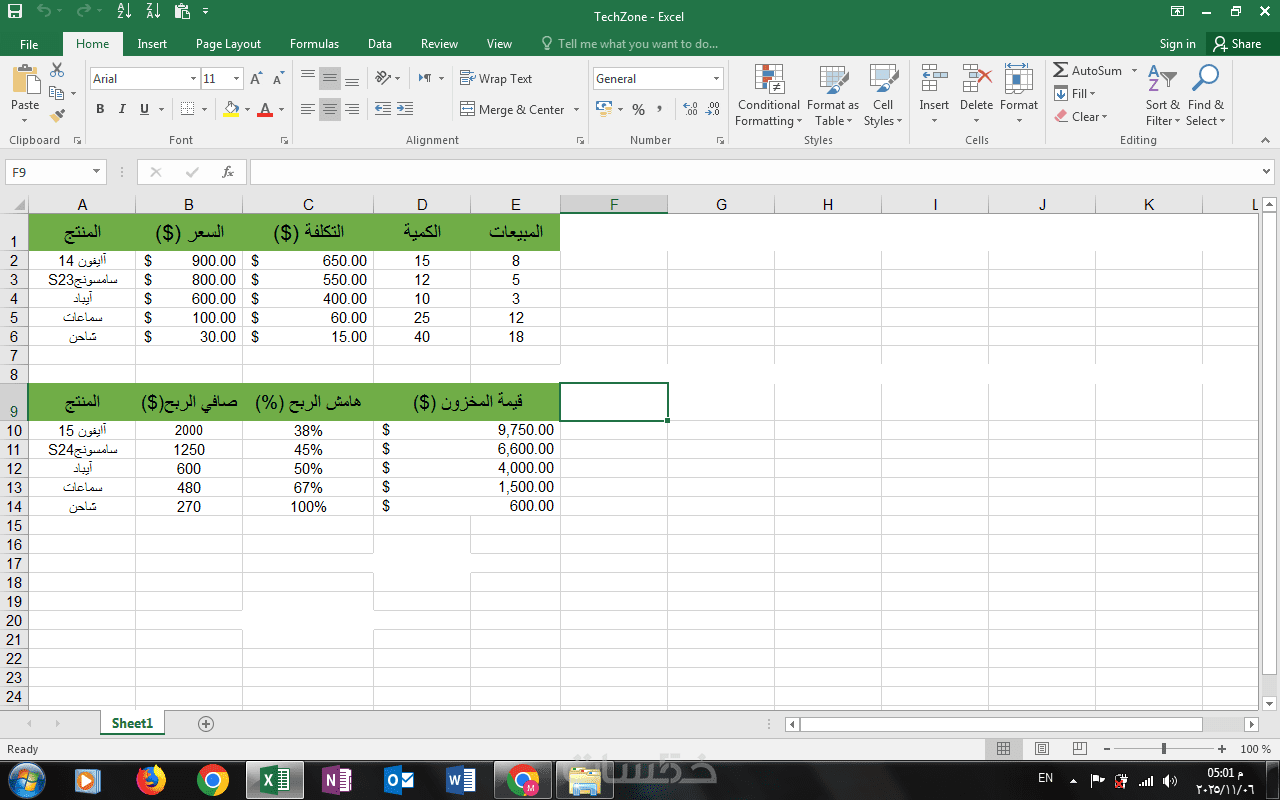
Task: Copy the selected cells
Action: click(57, 93)
